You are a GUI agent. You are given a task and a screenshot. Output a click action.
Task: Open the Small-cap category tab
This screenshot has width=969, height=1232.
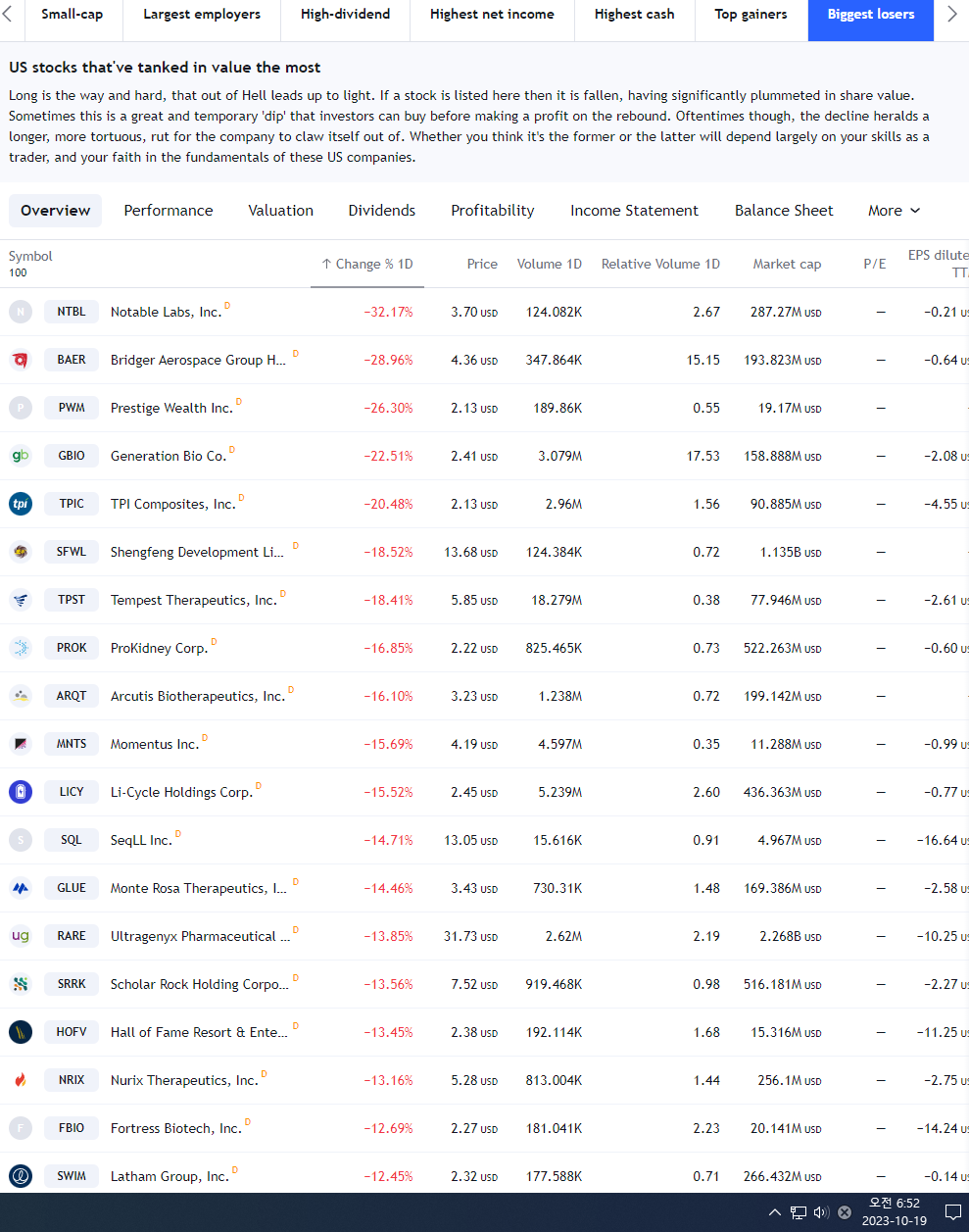click(73, 15)
